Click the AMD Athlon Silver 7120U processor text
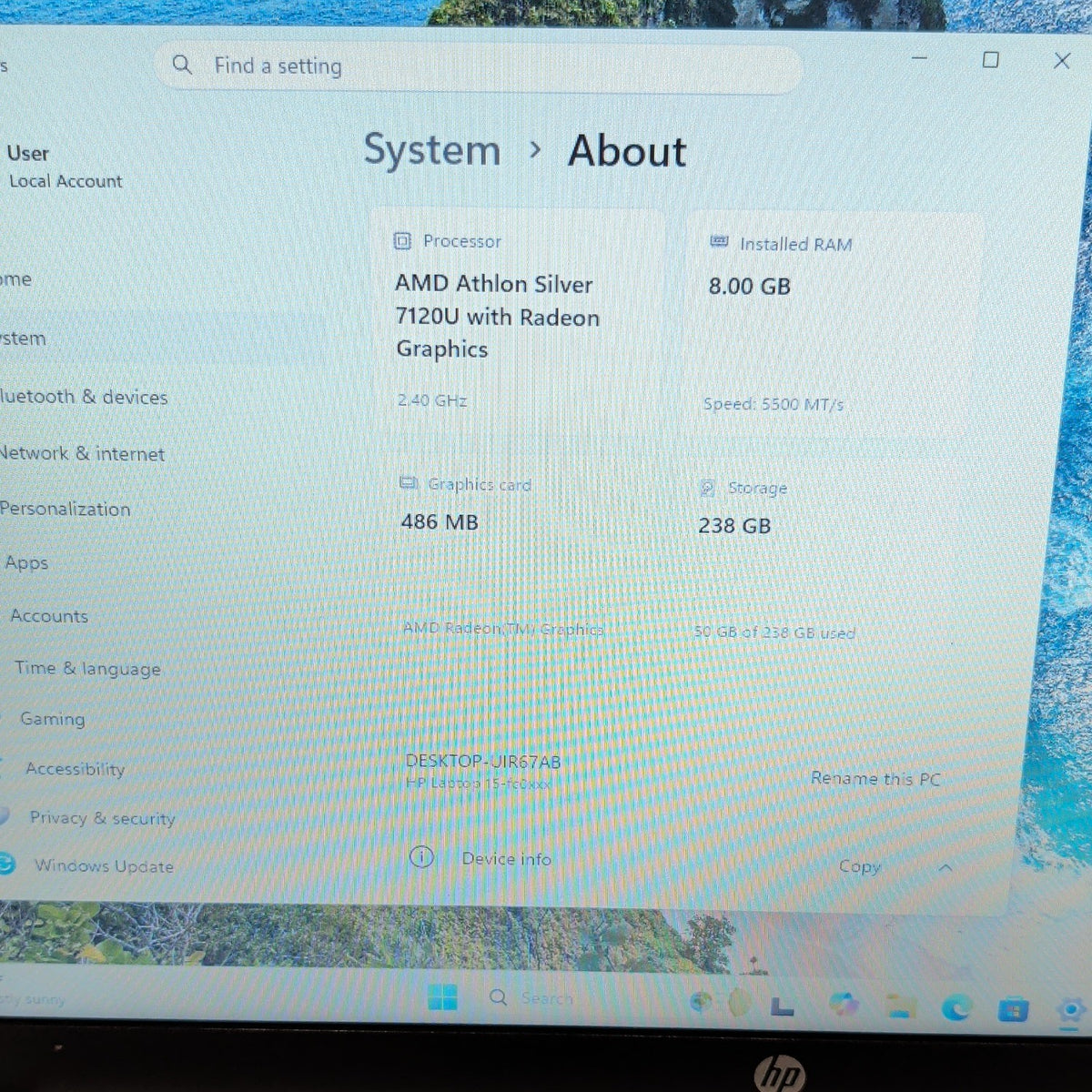This screenshot has height=1092, width=1092. [x=498, y=316]
